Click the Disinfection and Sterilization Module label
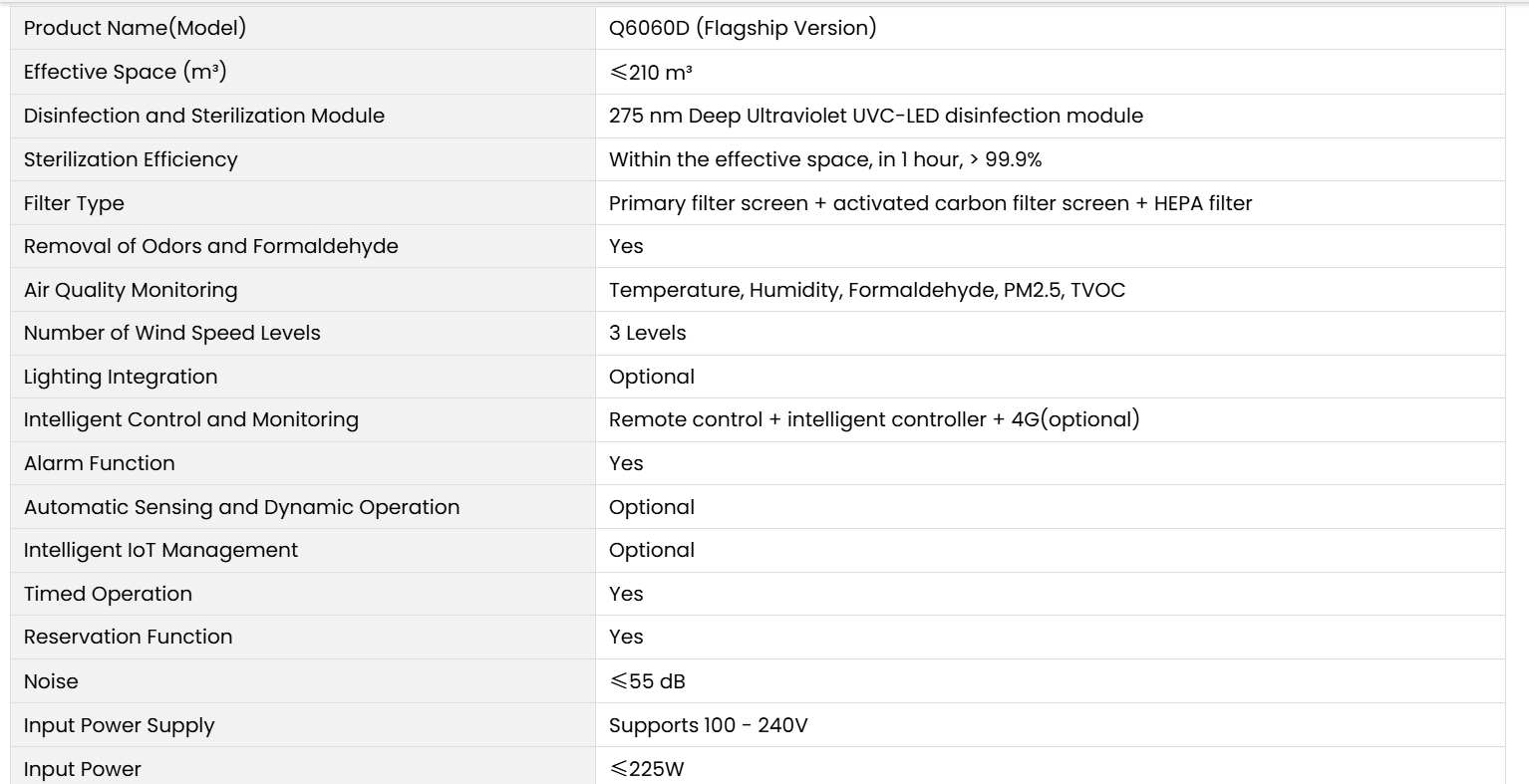The width and height of the screenshot is (1529, 784). 204,116
